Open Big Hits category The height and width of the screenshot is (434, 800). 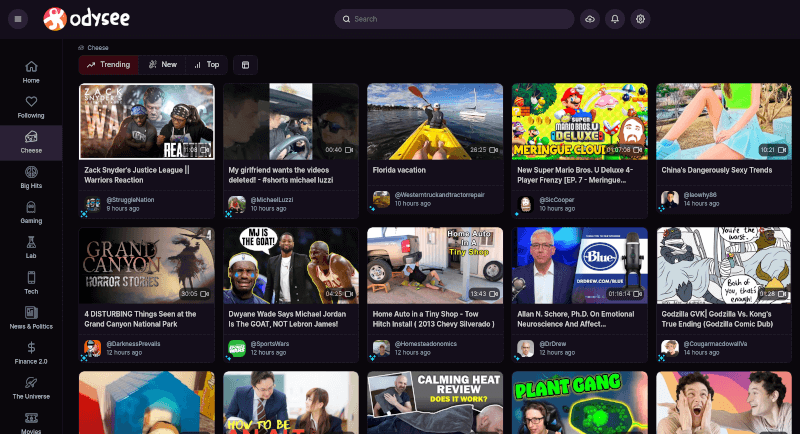[31, 177]
